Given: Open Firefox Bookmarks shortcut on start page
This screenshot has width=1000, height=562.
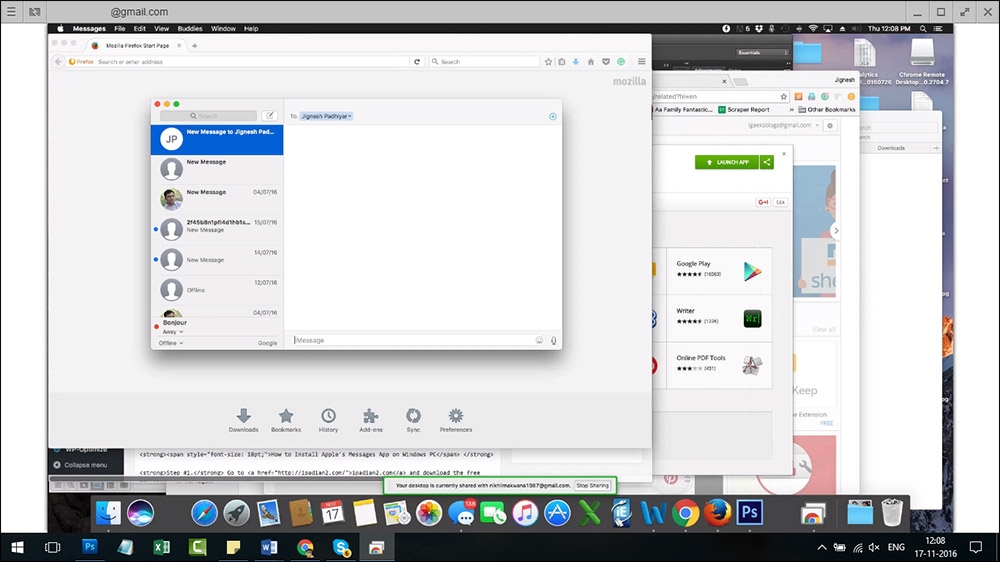Looking at the screenshot, I should pyautogui.click(x=286, y=421).
